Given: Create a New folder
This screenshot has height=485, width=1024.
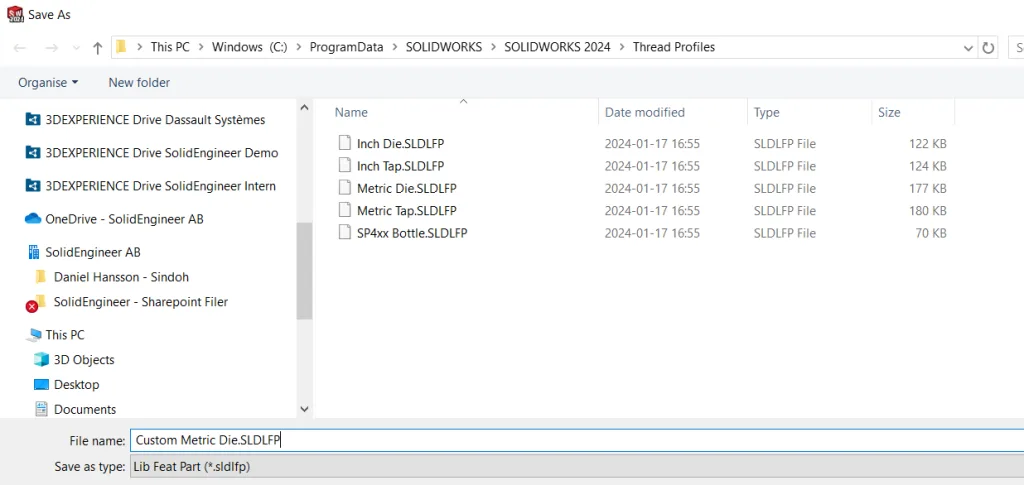Looking at the screenshot, I should [139, 82].
